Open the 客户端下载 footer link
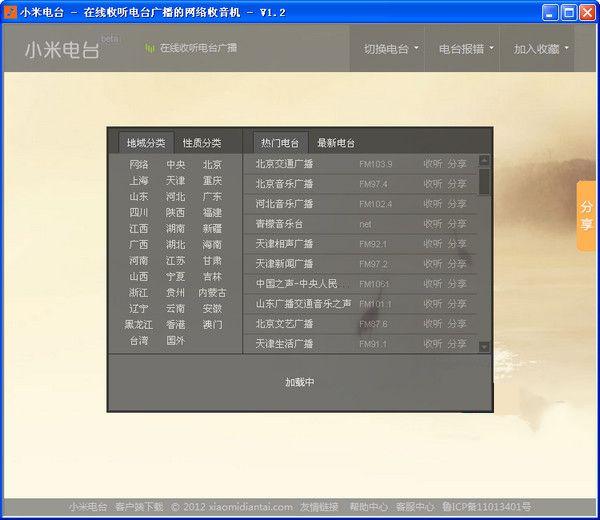 coord(140,507)
